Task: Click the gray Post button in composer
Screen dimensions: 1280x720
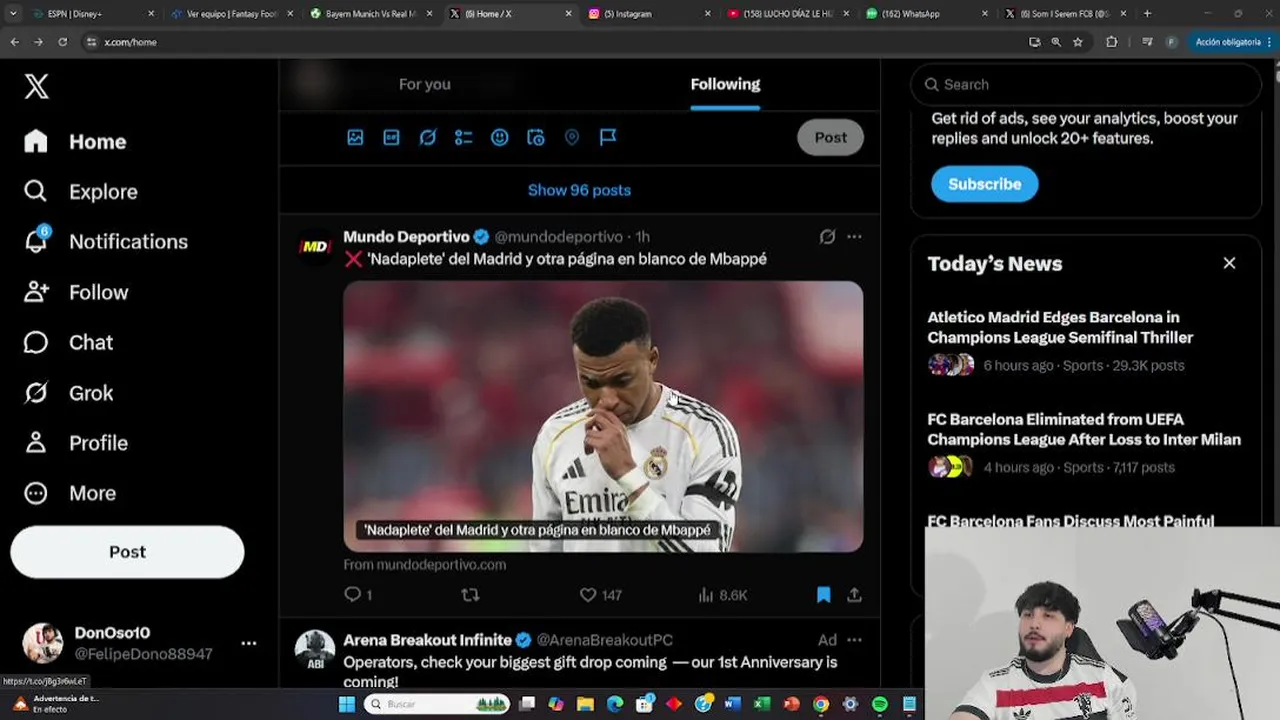Action: (830, 137)
